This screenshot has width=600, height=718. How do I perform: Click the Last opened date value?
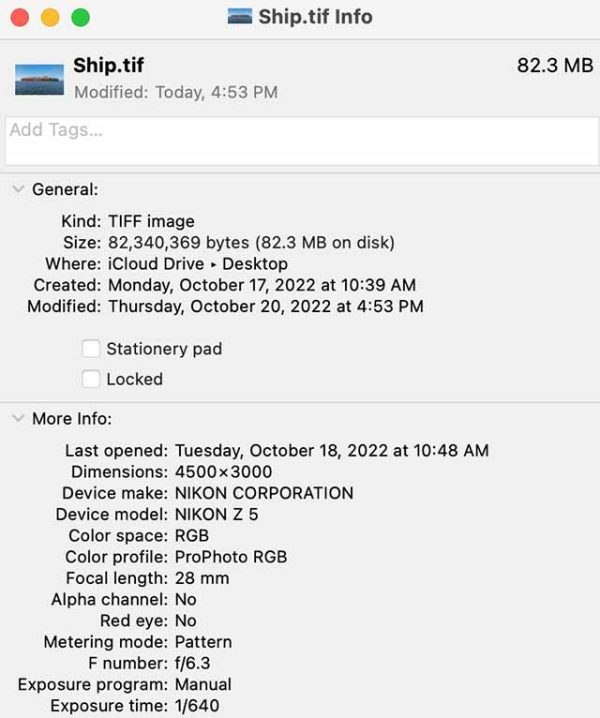click(331, 450)
